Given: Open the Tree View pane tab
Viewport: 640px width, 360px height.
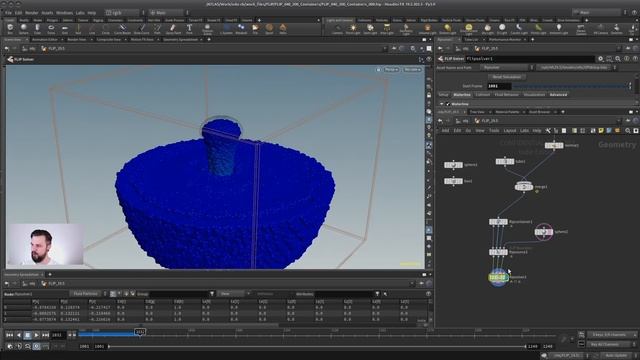Looking at the screenshot, I should pyautogui.click(x=477, y=112).
